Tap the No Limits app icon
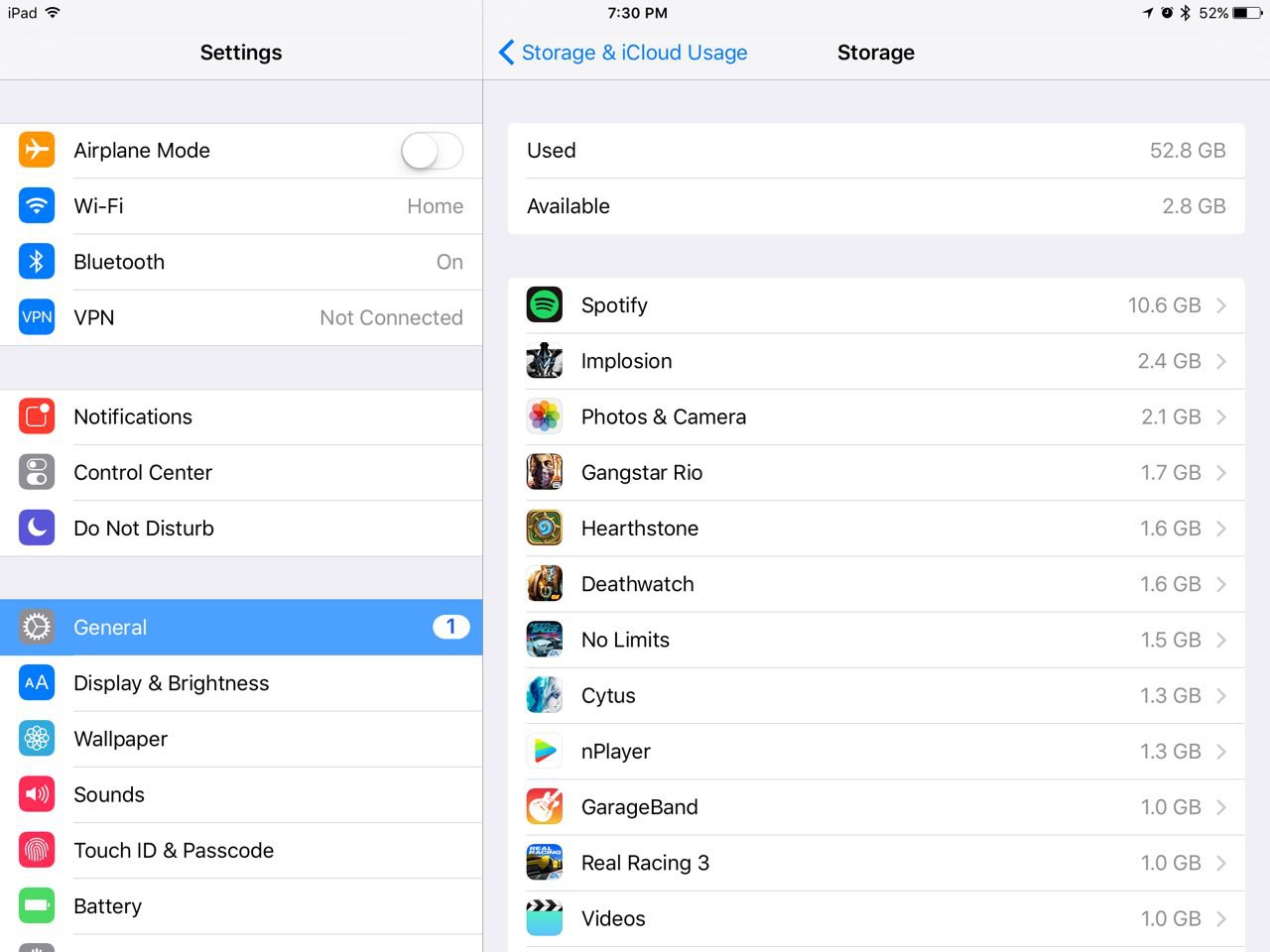Viewport: 1270px width, 952px height. pyautogui.click(x=545, y=640)
